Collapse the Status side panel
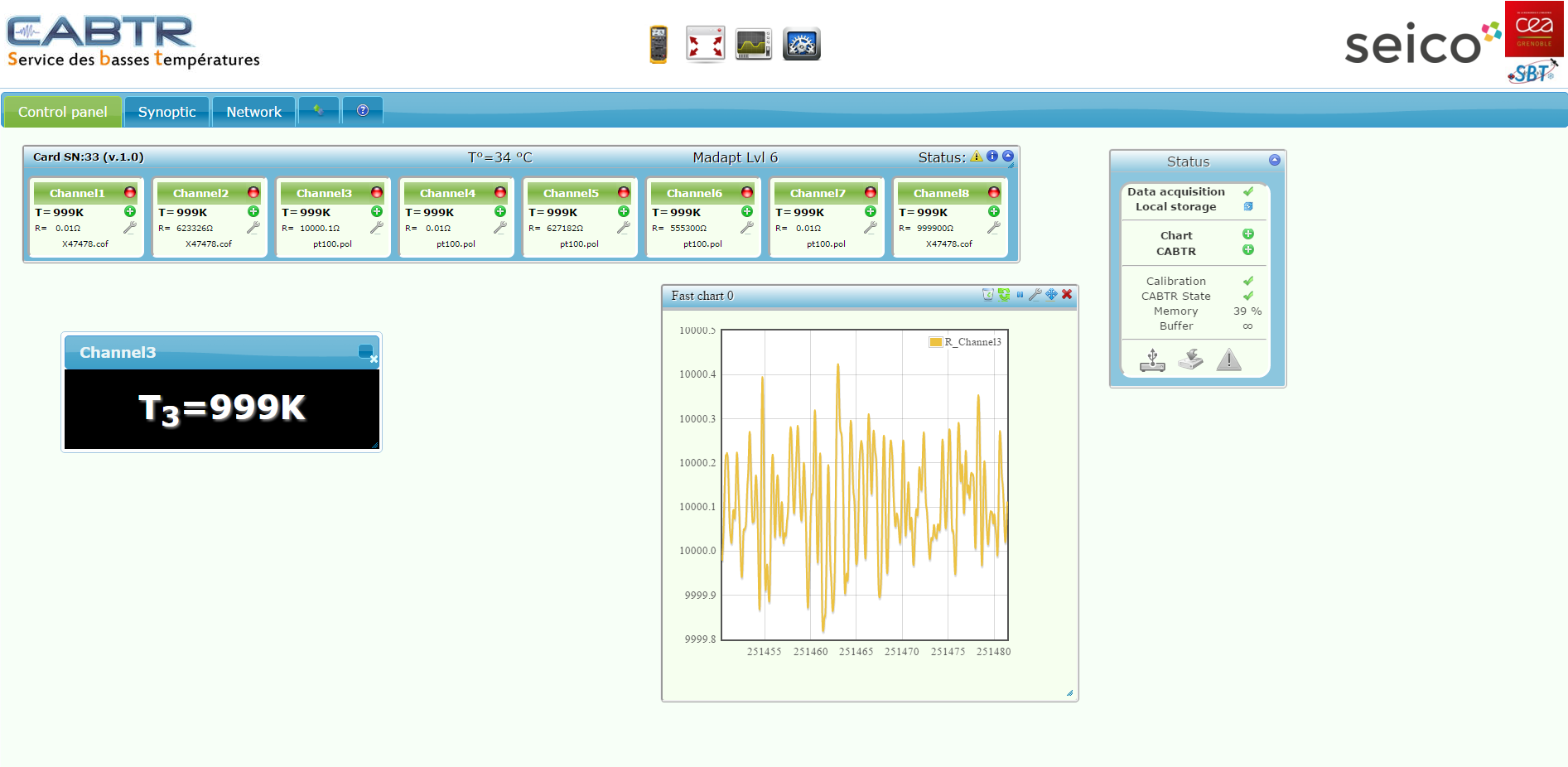This screenshot has height=767, width=1568. click(x=1275, y=160)
